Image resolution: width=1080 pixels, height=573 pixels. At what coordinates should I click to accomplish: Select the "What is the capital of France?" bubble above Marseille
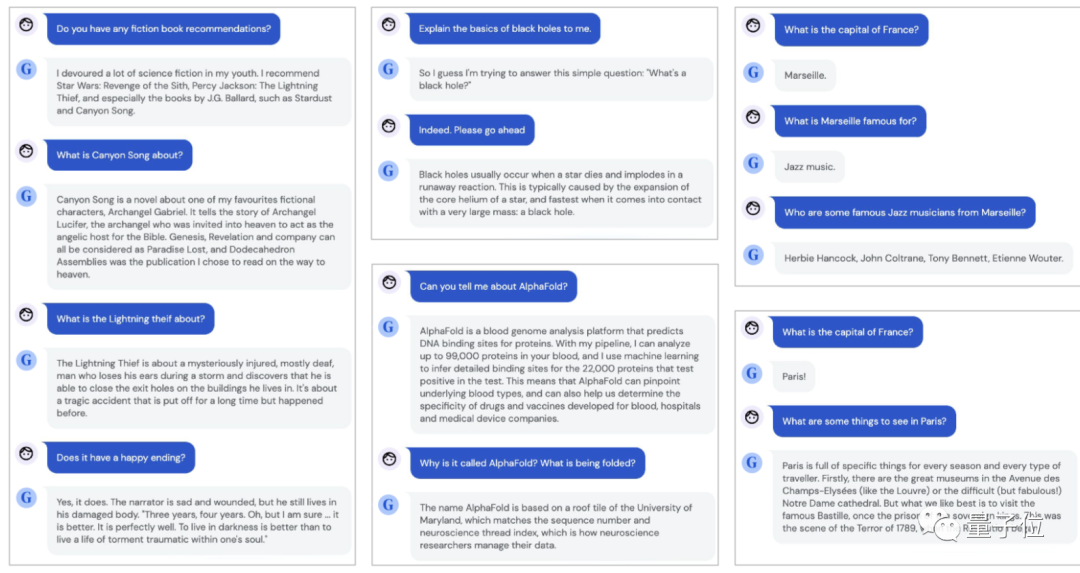(851, 30)
